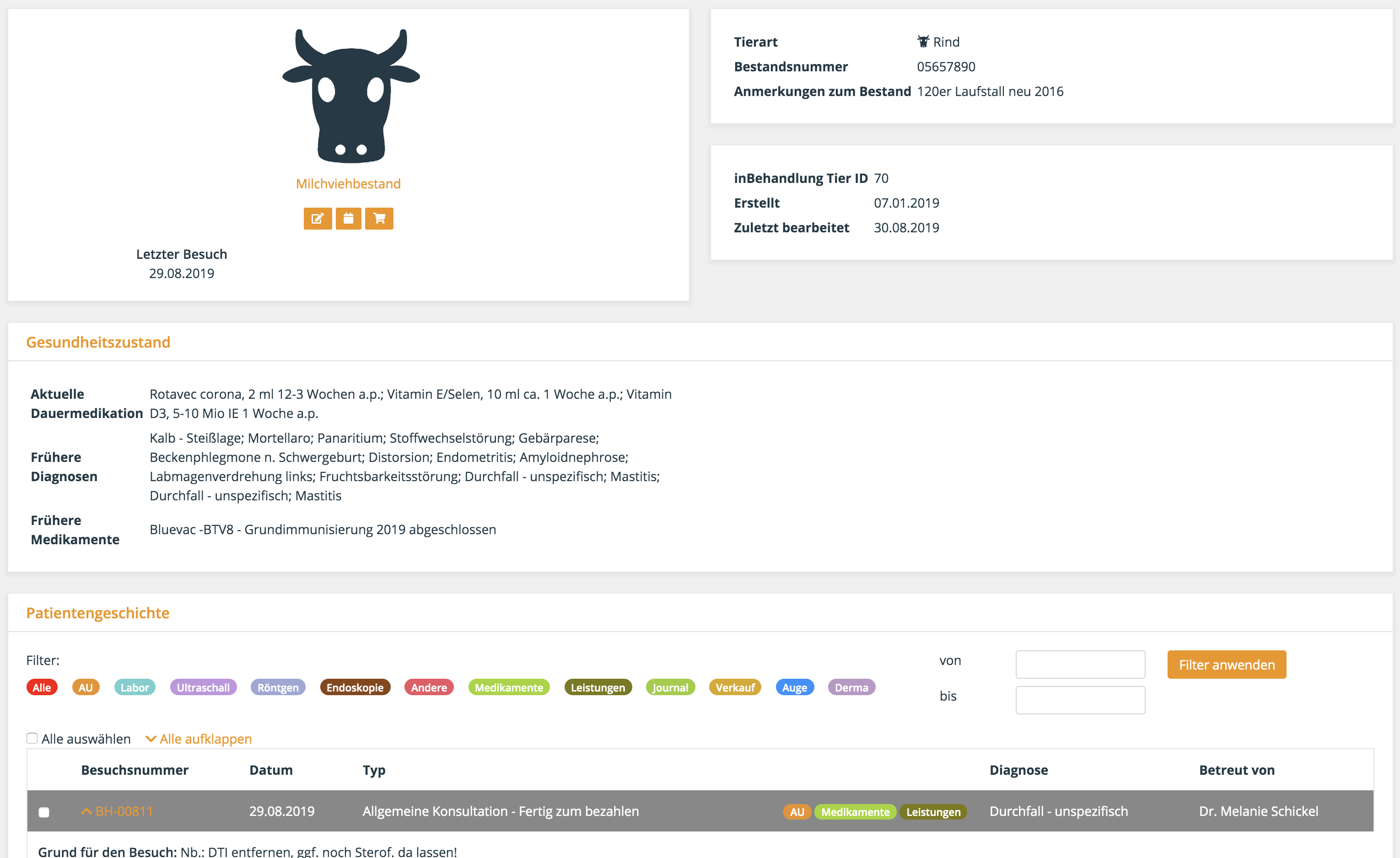
Task: Click the inBehandlung Tier ID value 70
Action: click(x=881, y=178)
